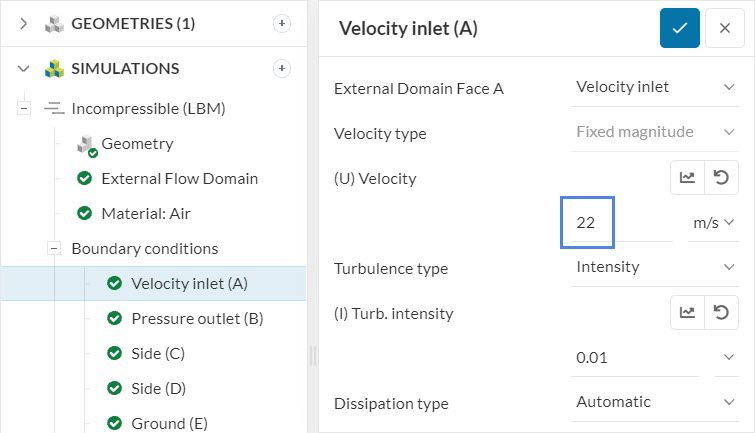Open the Material: Air item
755x433 pixels.
point(145,213)
